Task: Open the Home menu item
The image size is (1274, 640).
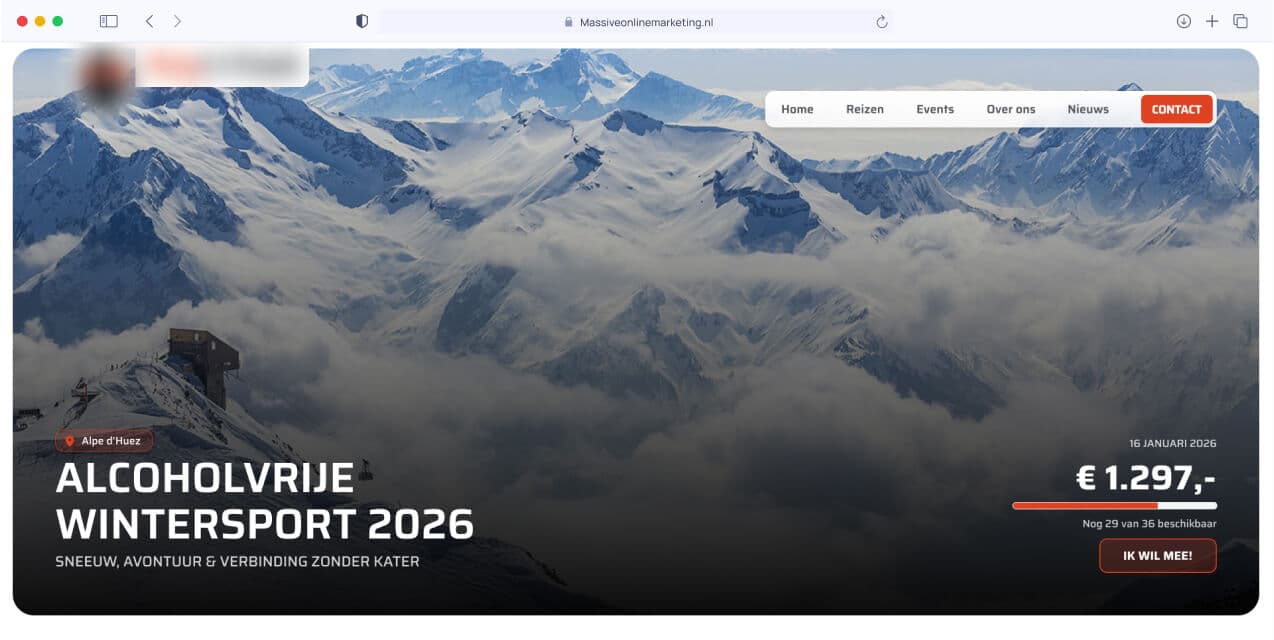Action: click(x=797, y=109)
